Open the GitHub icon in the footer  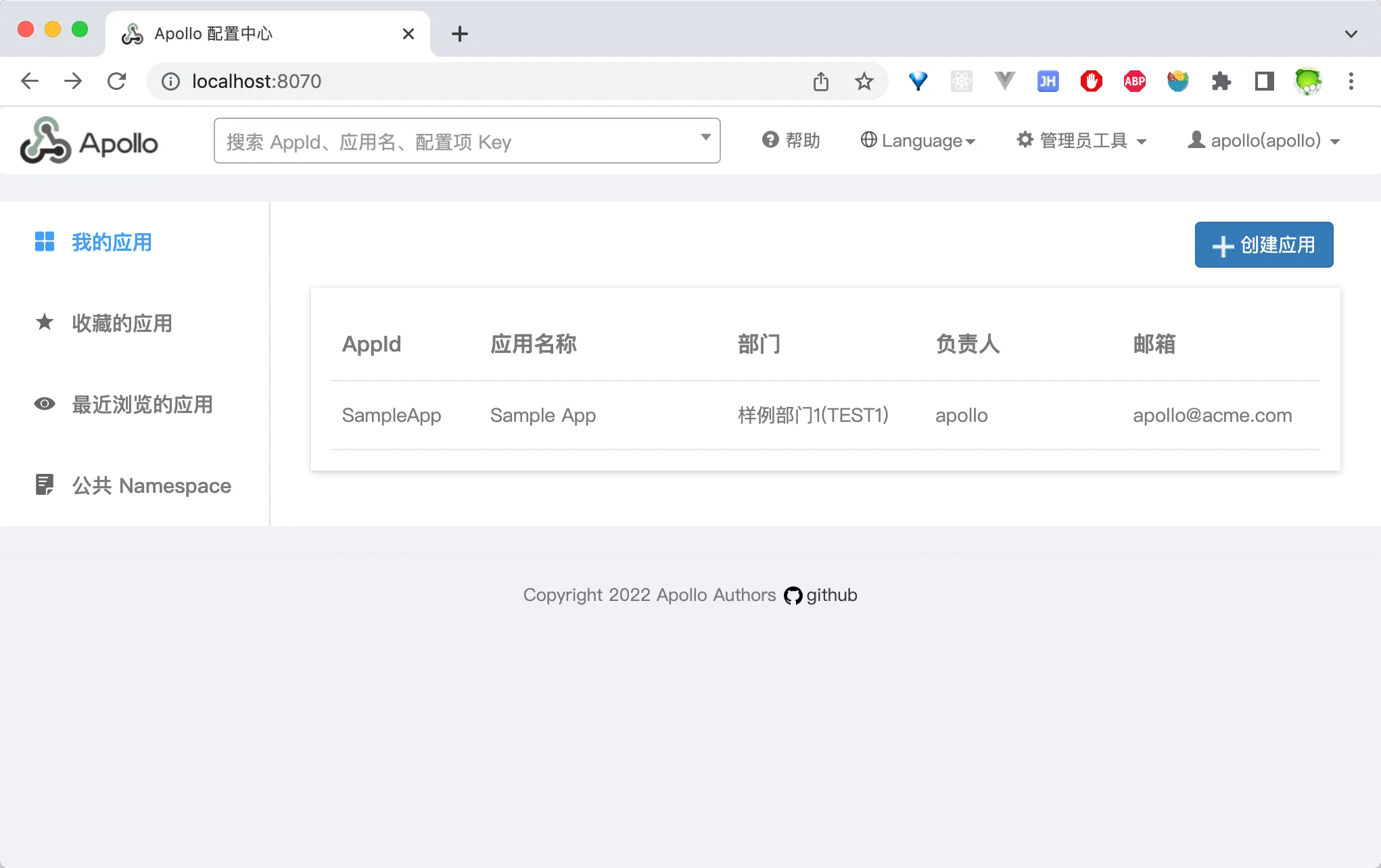coord(793,595)
